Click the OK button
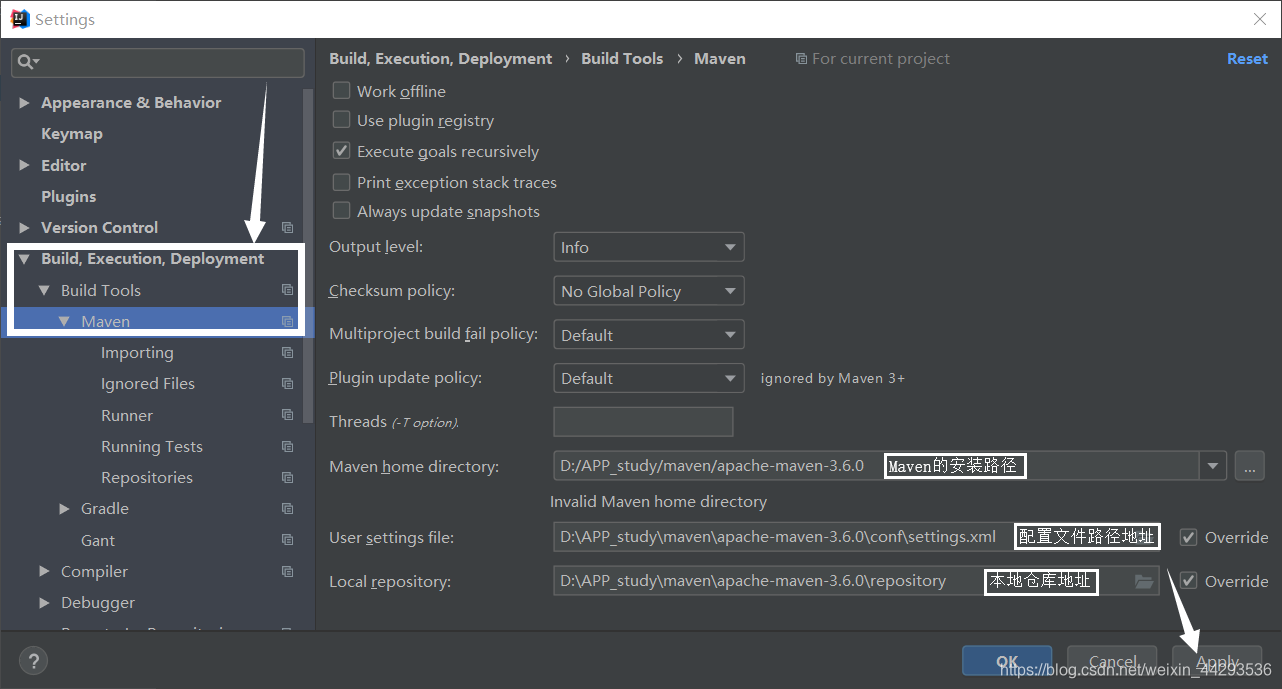Image resolution: width=1282 pixels, height=689 pixels. coord(1007,661)
